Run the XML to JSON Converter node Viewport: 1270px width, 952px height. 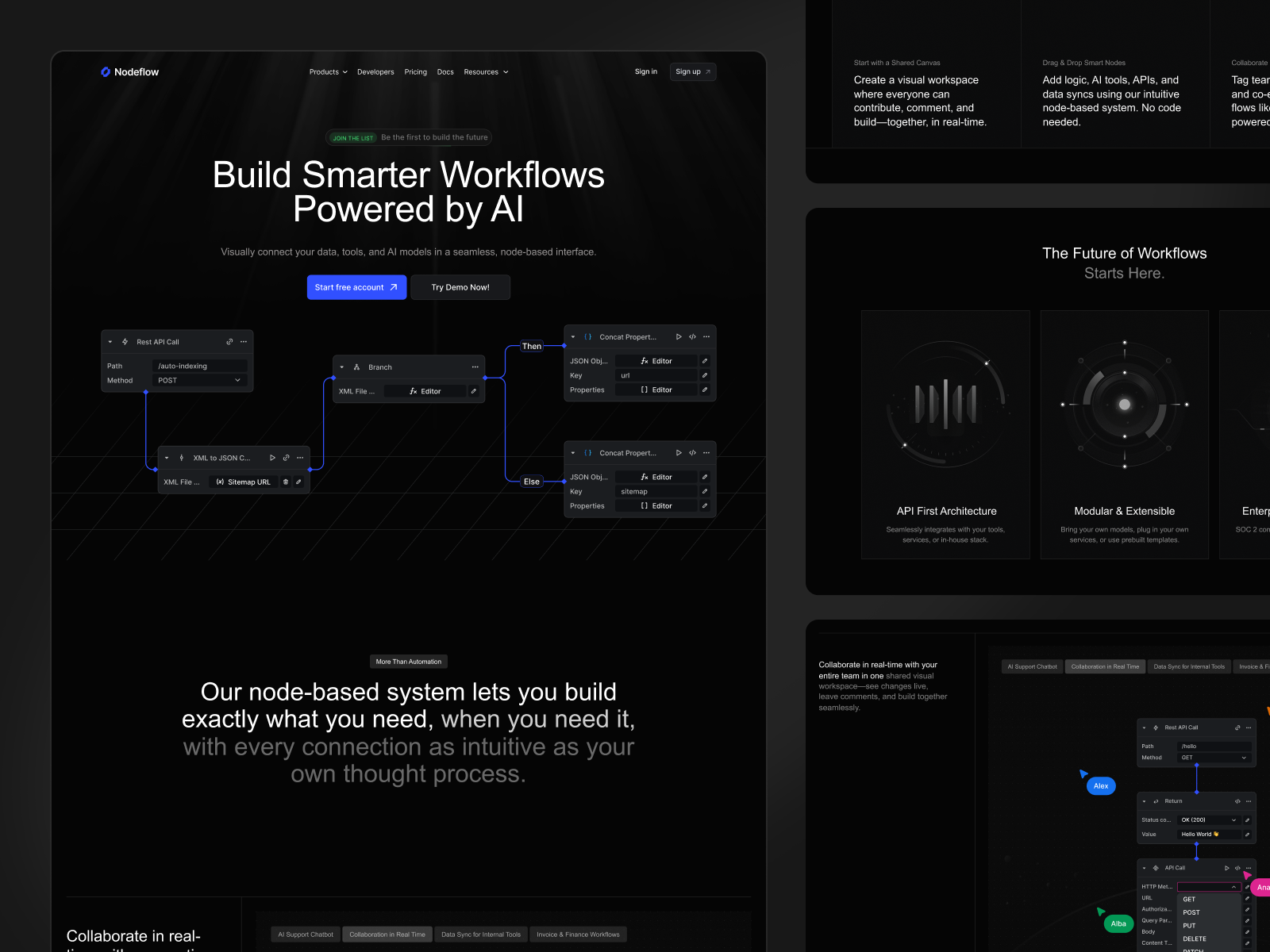point(272,458)
